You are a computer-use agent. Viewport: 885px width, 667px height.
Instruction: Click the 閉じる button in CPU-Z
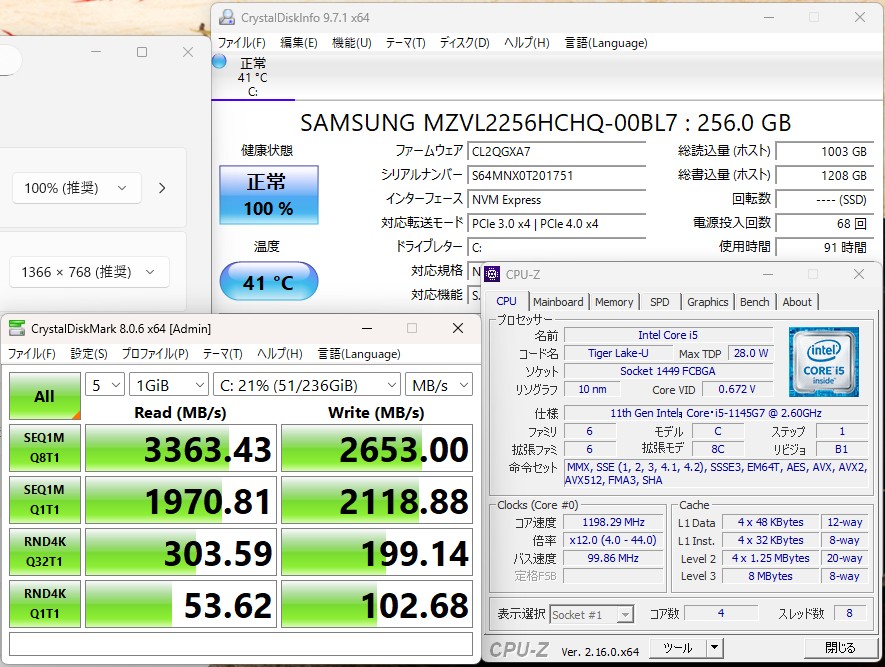coord(840,648)
